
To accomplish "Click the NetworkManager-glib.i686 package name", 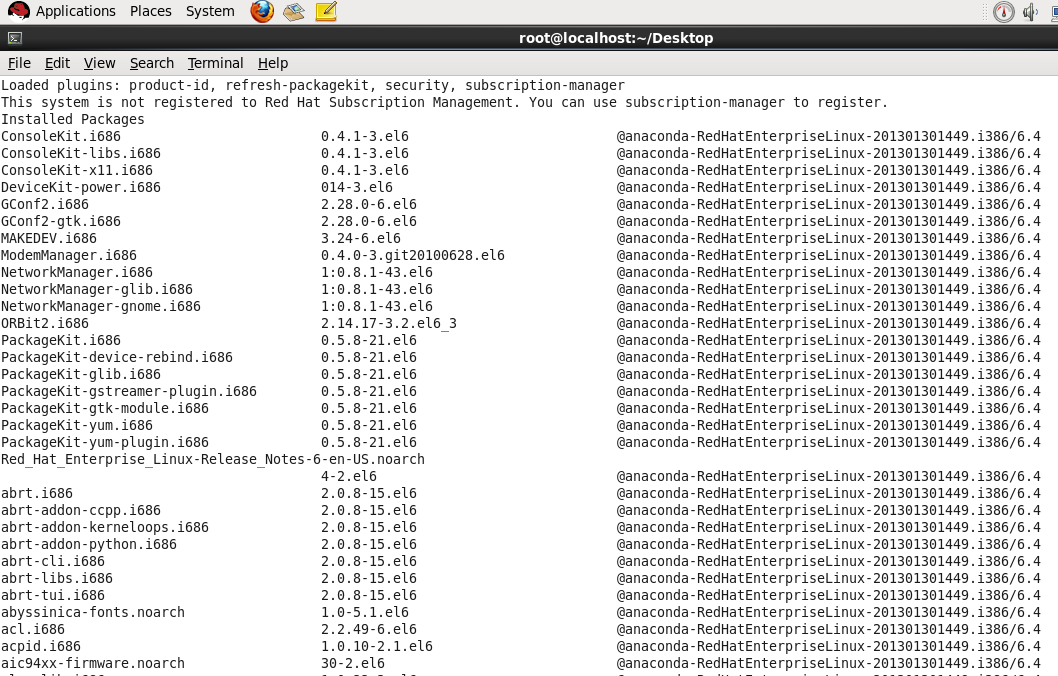I will (x=96, y=289).
